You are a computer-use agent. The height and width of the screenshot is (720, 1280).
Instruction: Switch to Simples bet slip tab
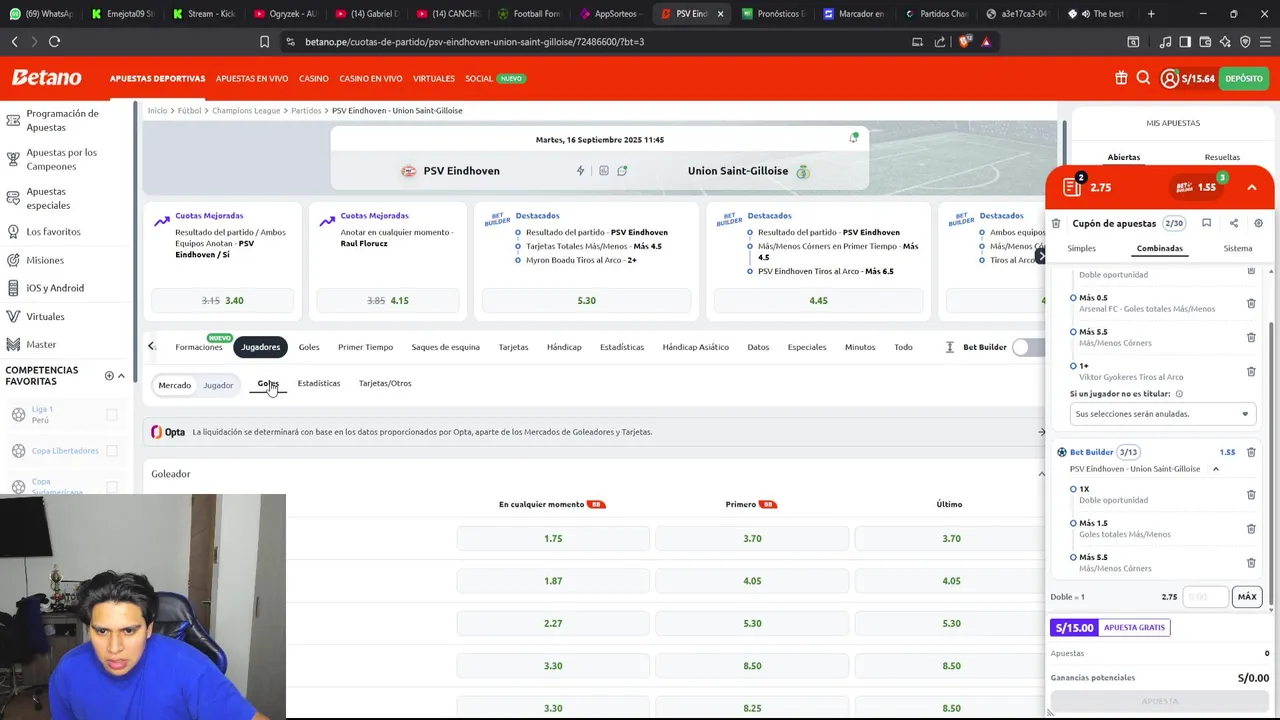tap(1081, 248)
